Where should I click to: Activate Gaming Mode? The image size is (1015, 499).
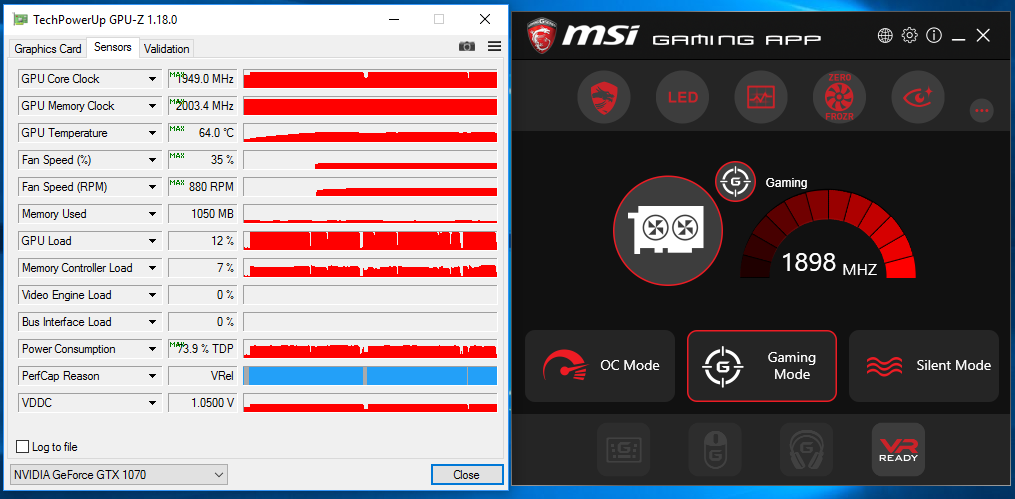761,366
